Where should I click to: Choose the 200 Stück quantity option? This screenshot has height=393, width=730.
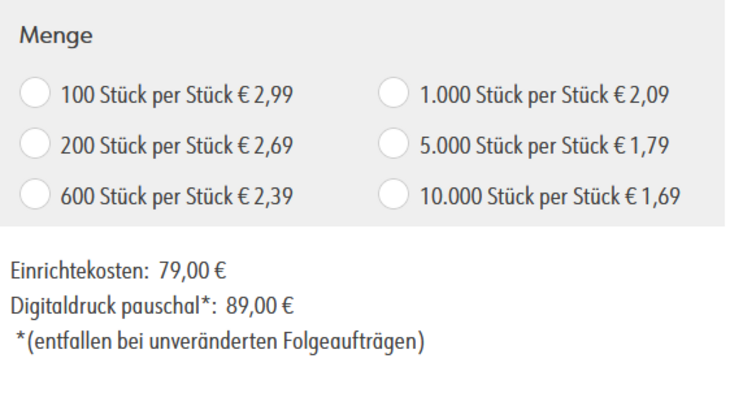(35, 143)
